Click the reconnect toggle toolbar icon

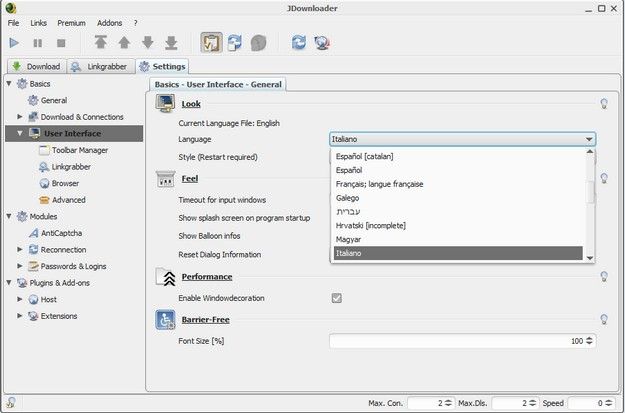click(x=235, y=43)
